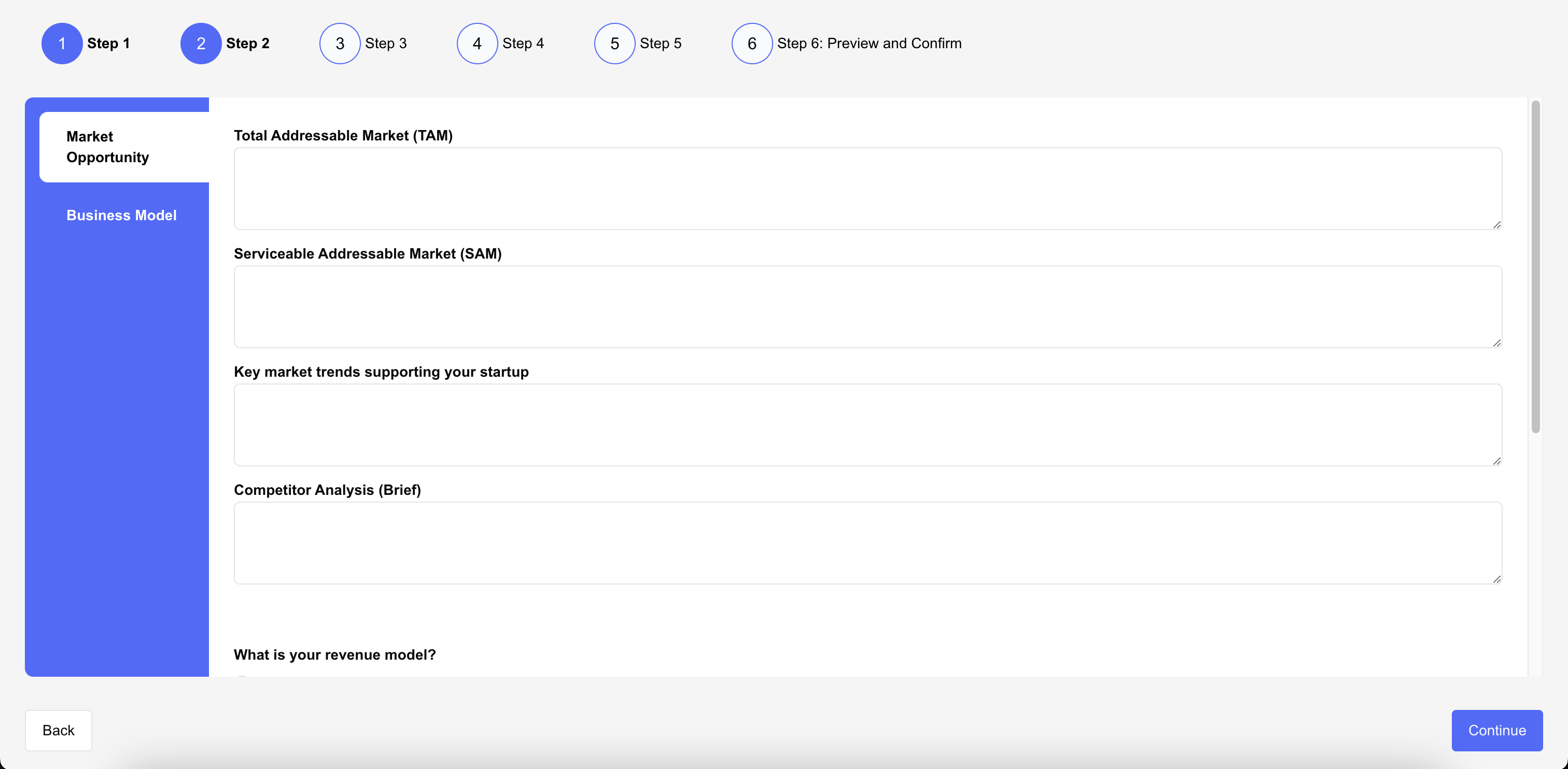1568x769 pixels.
Task: Click the form's vertical scrollbar thumb
Action: (1535, 268)
